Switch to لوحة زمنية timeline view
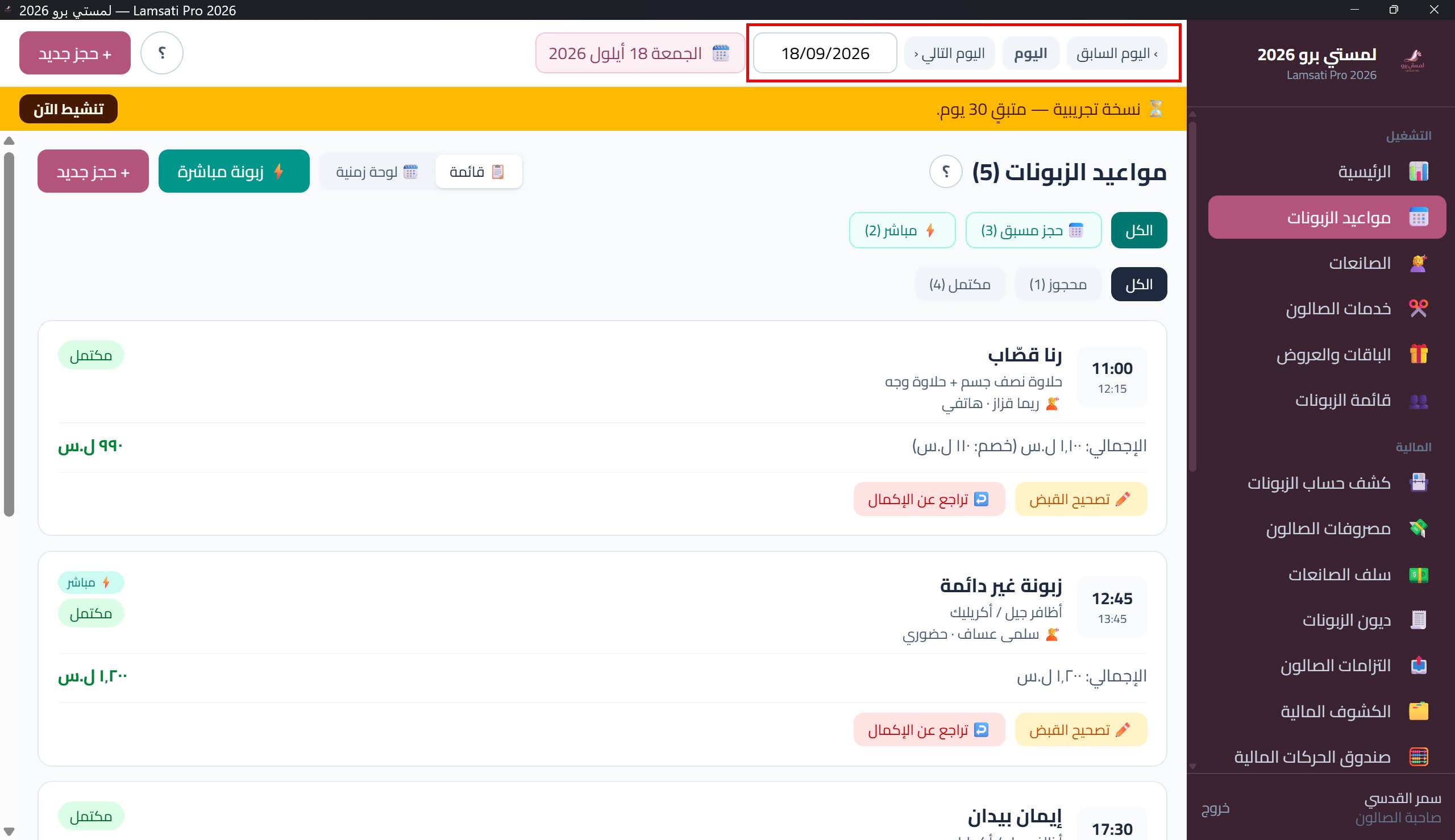Viewport: 1455px width, 840px height. pos(377,171)
